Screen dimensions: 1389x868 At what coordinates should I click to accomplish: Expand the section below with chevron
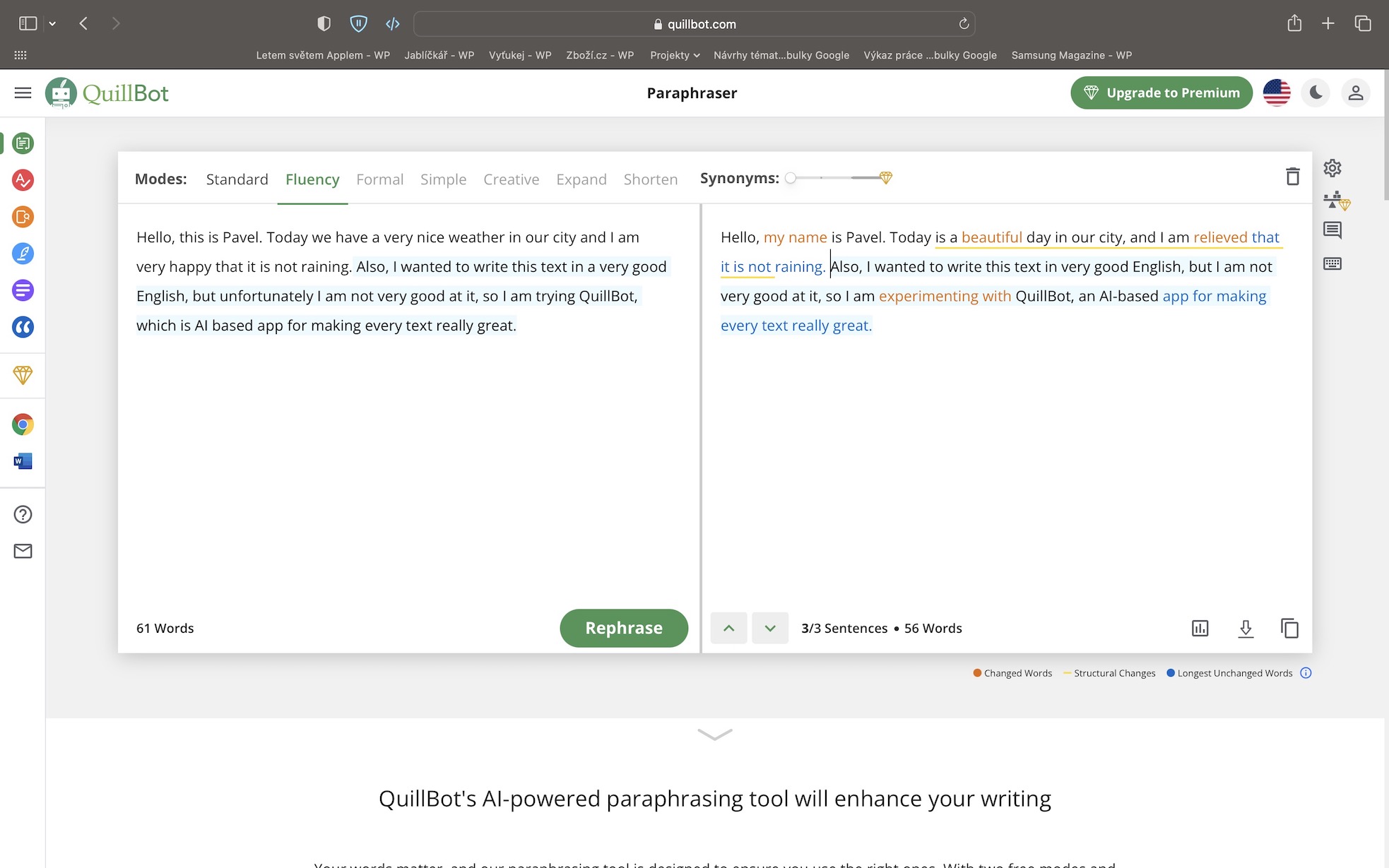pyautogui.click(x=714, y=735)
